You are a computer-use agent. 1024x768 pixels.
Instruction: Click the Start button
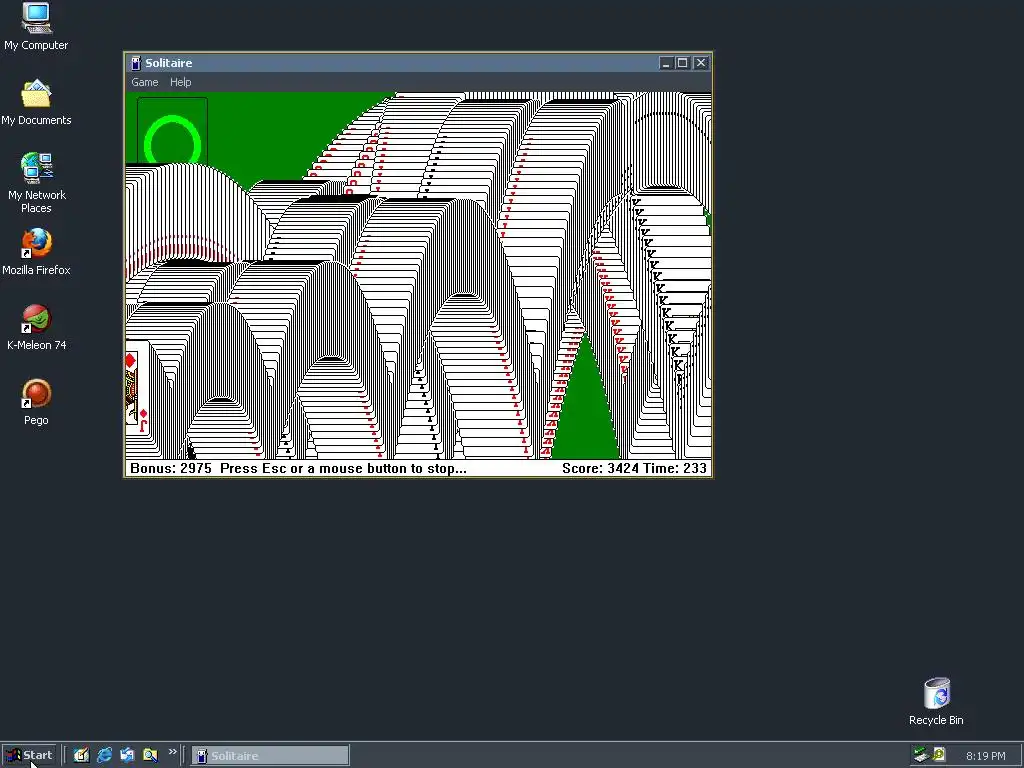(x=29, y=756)
